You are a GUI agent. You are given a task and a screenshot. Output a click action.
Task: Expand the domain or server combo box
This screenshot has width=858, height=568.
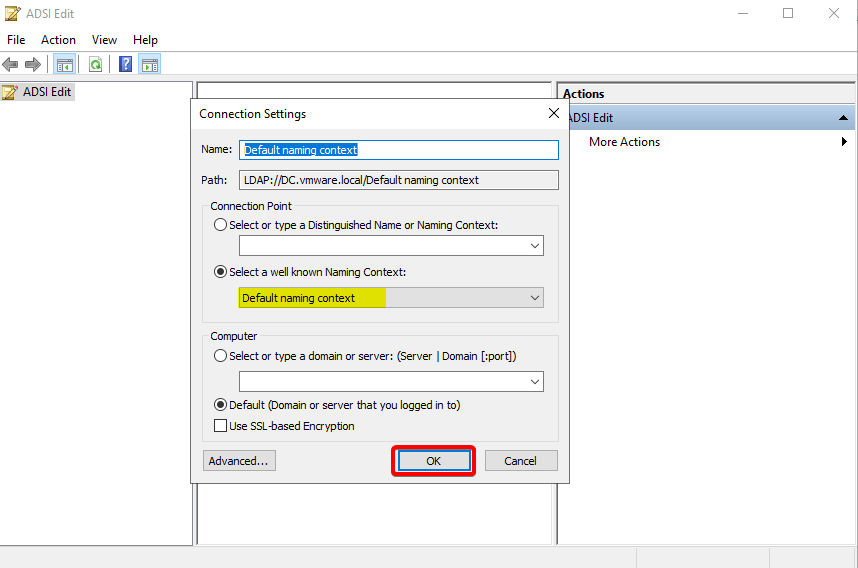coord(535,381)
